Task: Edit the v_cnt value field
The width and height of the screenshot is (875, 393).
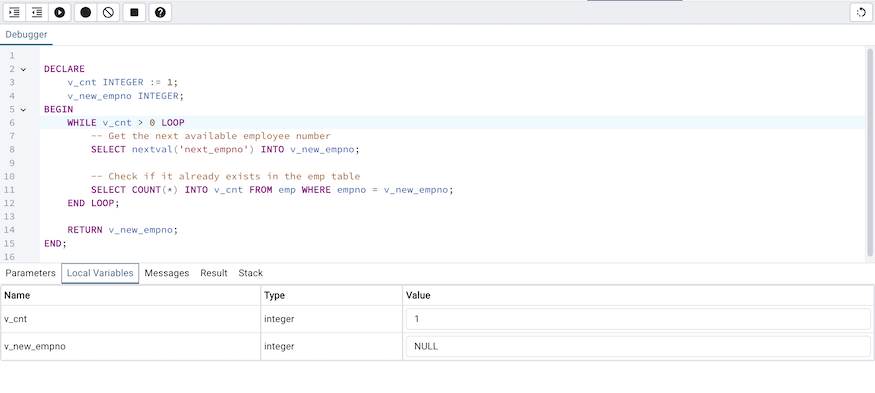Action: point(638,319)
